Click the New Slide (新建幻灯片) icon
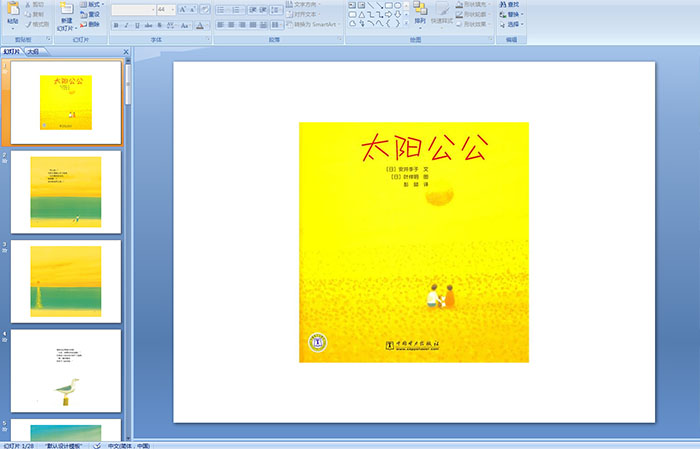 coord(67,8)
